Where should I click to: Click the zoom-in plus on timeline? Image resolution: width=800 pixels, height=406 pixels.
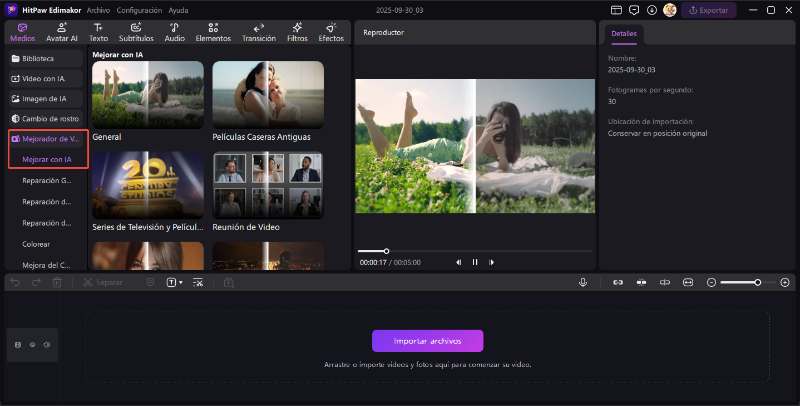point(784,283)
